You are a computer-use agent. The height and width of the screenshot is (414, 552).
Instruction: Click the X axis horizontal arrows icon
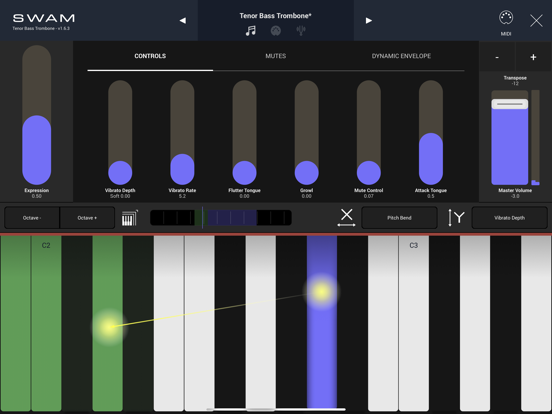(x=346, y=218)
